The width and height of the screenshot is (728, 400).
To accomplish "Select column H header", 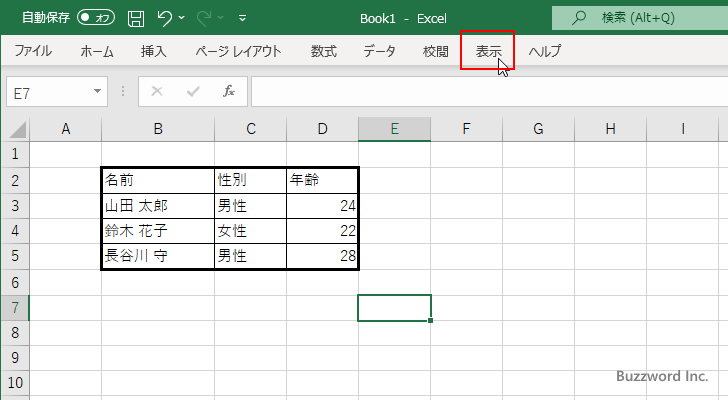I will coord(610,129).
